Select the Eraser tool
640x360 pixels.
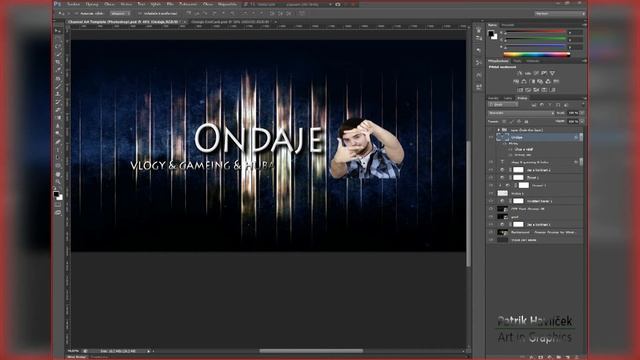pos(58,110)
